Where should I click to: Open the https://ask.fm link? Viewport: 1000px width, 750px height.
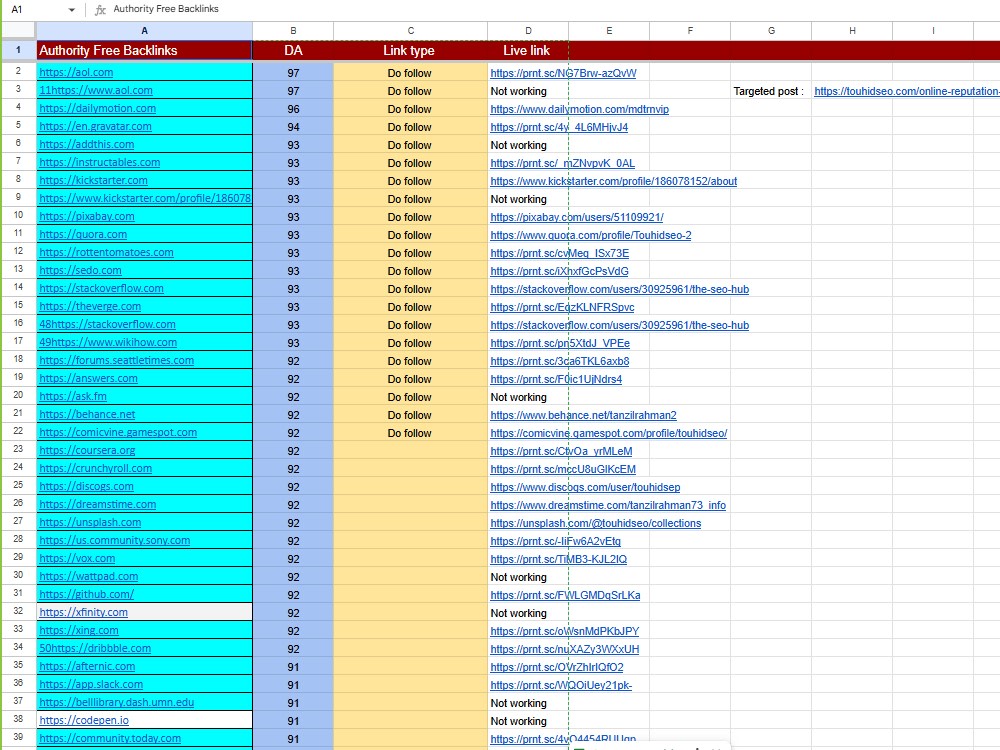click(73, 396)
